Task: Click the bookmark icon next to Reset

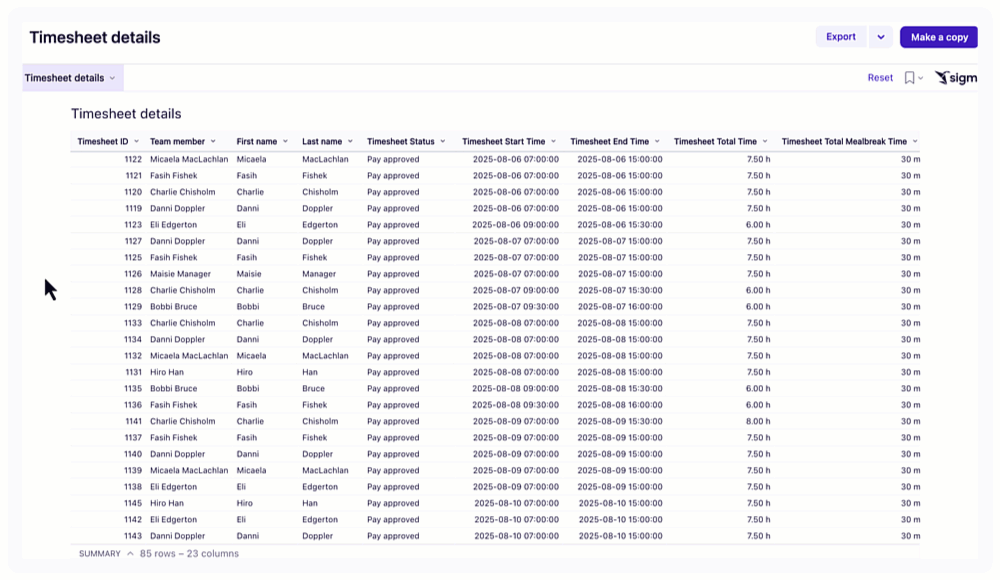Action: pyautogui.click(x=909, y=78)
